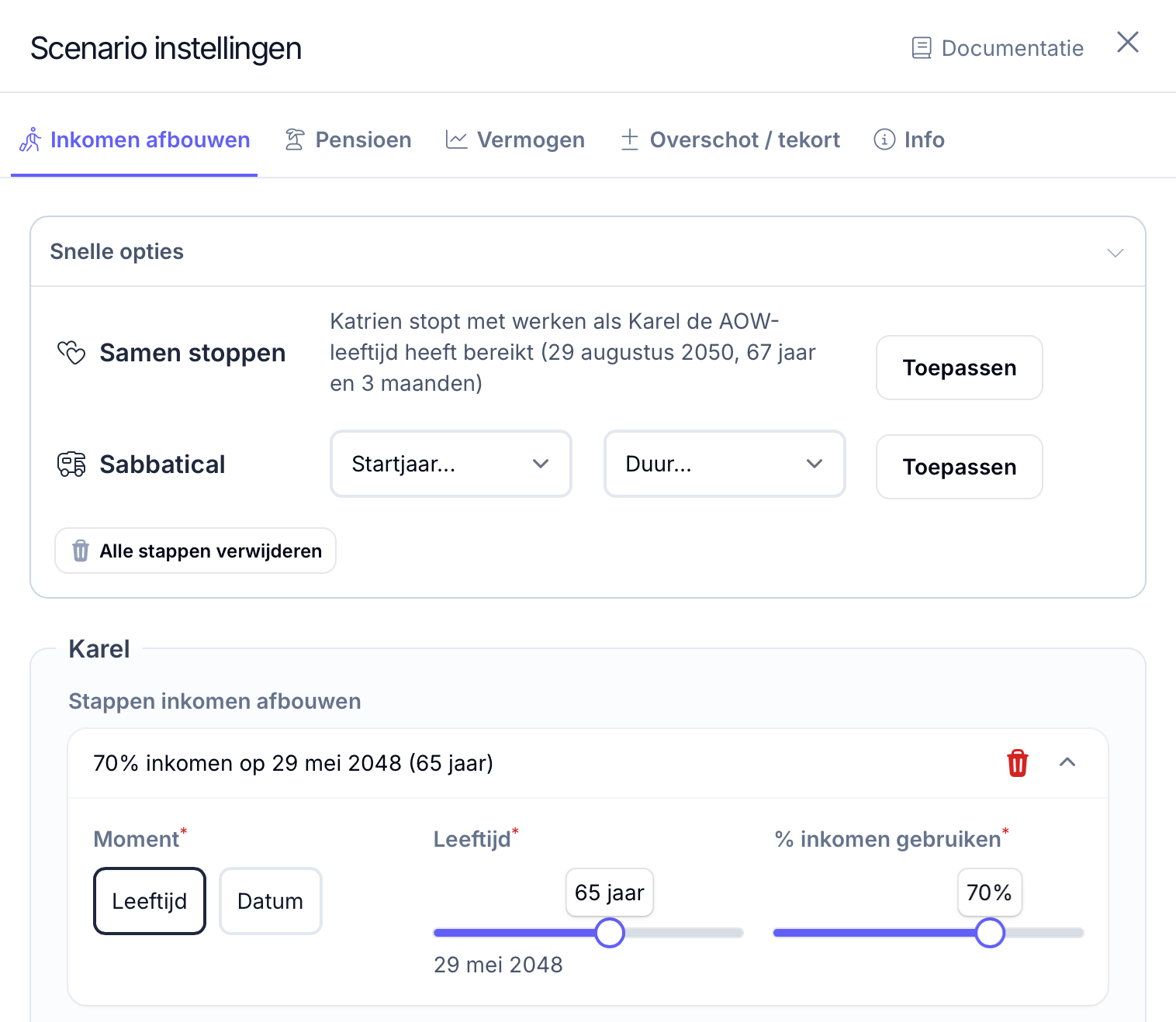Image resolution: width=1176 pixels, height=1022 pixels.
Task: Close the Scenario instellingen dialog
Action: pyautogui.click(x=1127, y=42)
